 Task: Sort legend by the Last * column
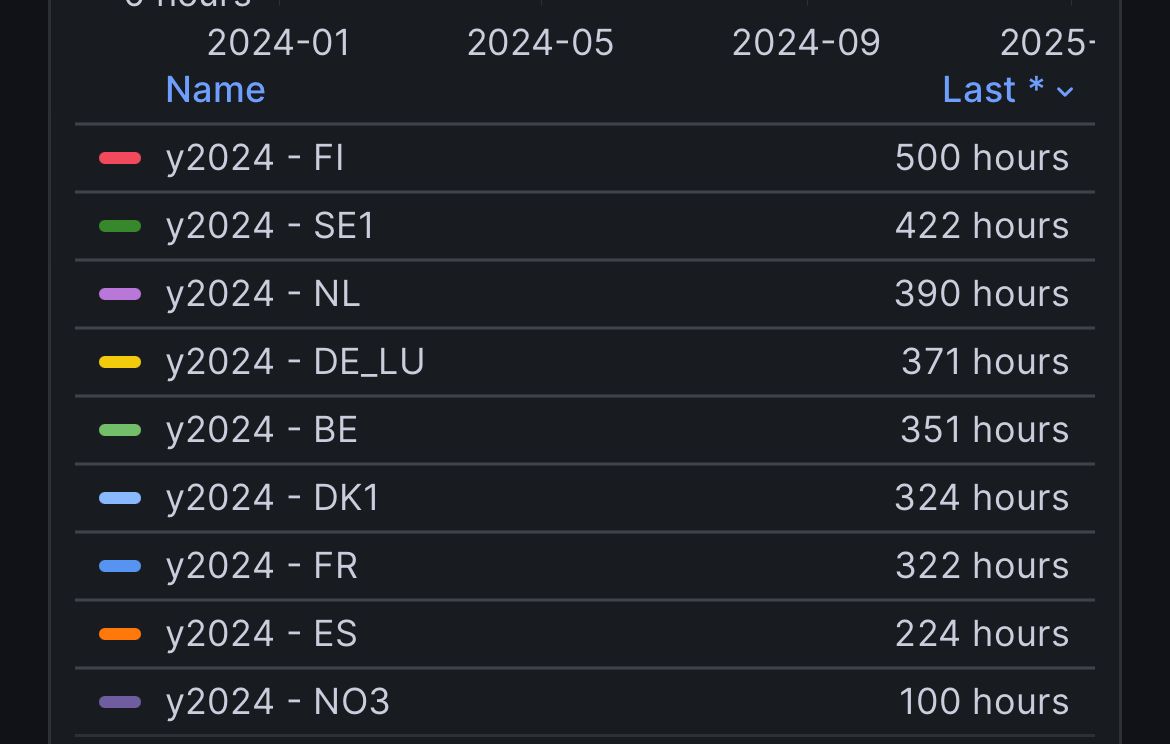[992, 90]
